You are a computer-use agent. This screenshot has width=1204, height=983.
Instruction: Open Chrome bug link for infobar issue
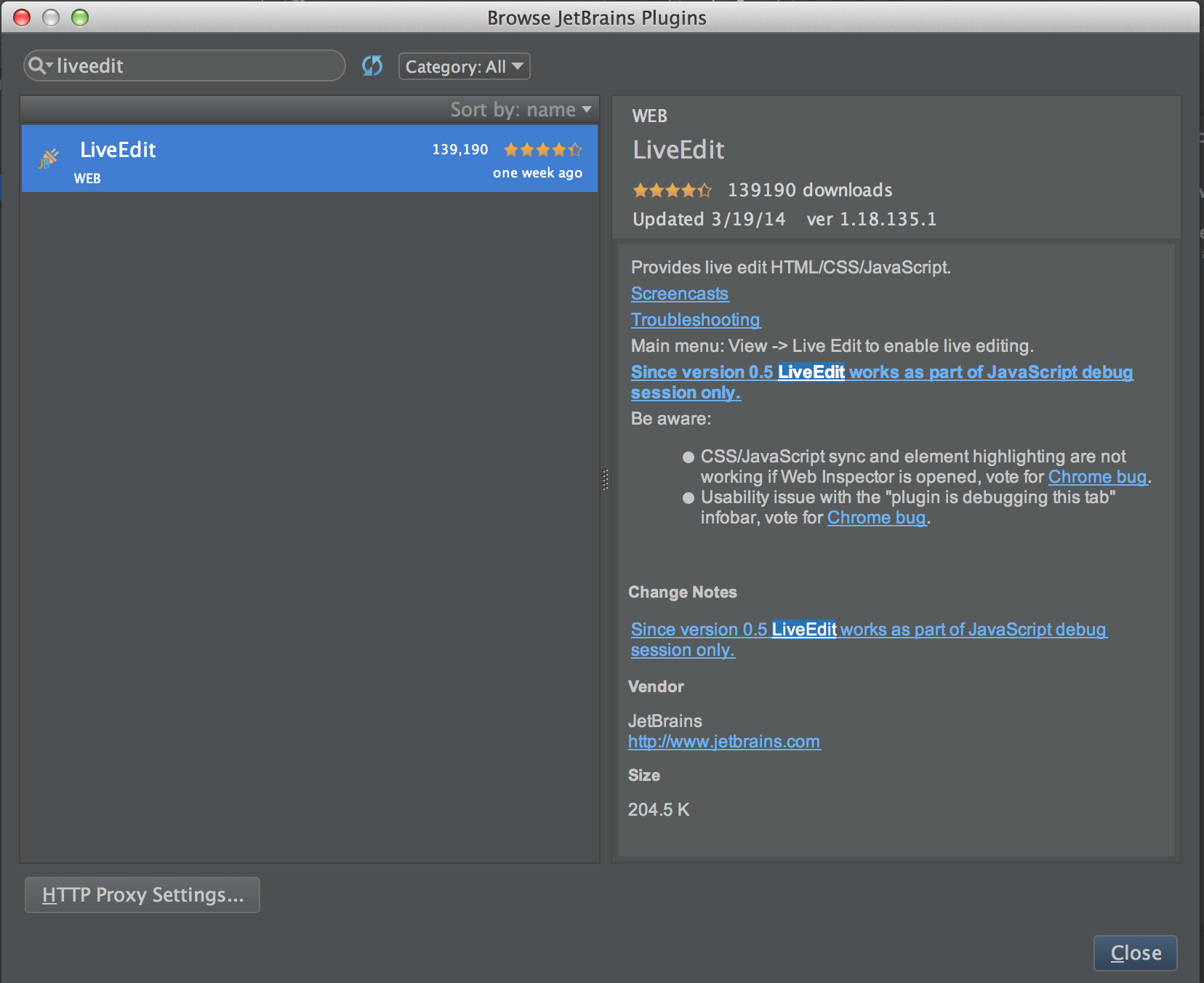tap(877, 518)
